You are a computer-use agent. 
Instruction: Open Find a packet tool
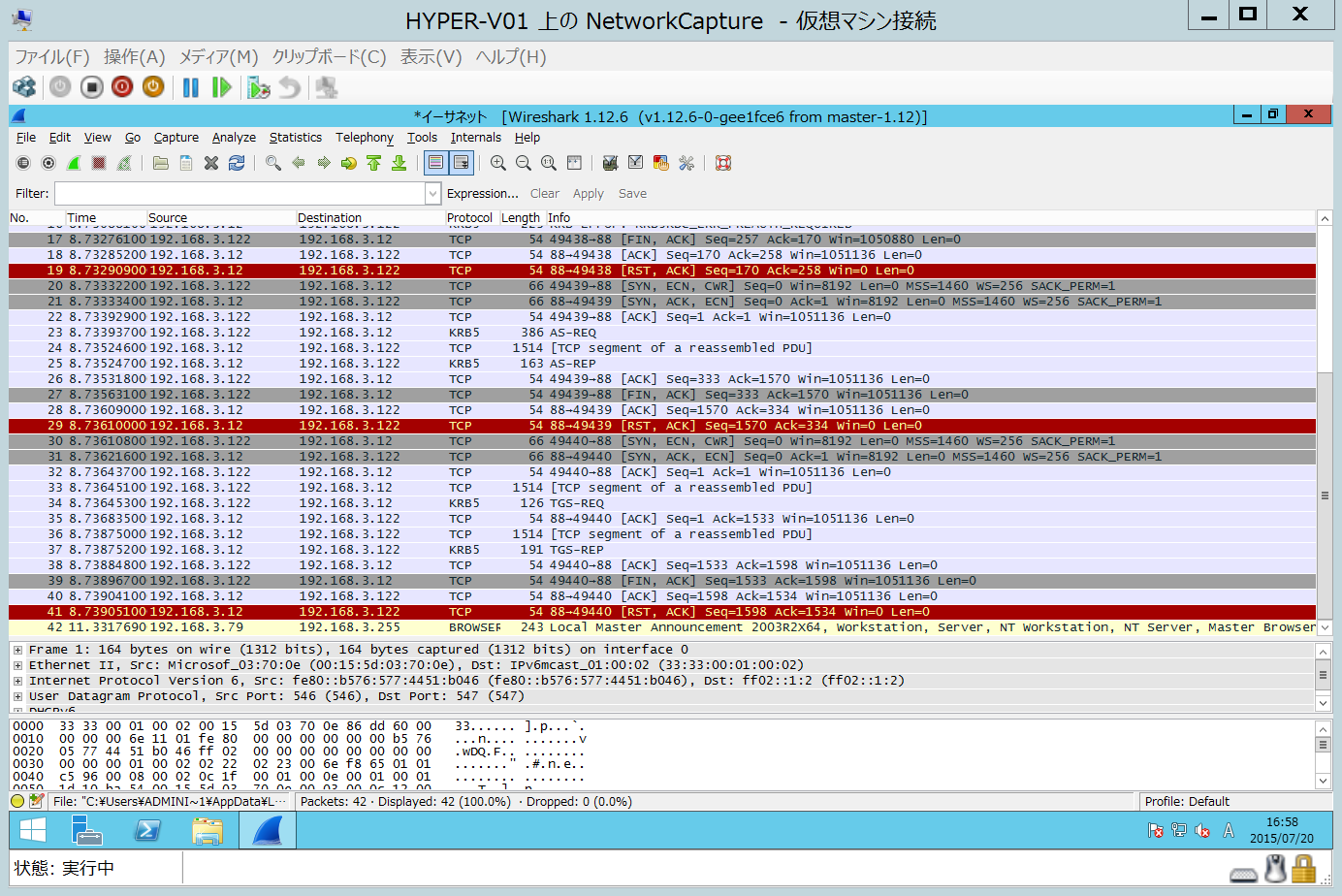[273, 163]
